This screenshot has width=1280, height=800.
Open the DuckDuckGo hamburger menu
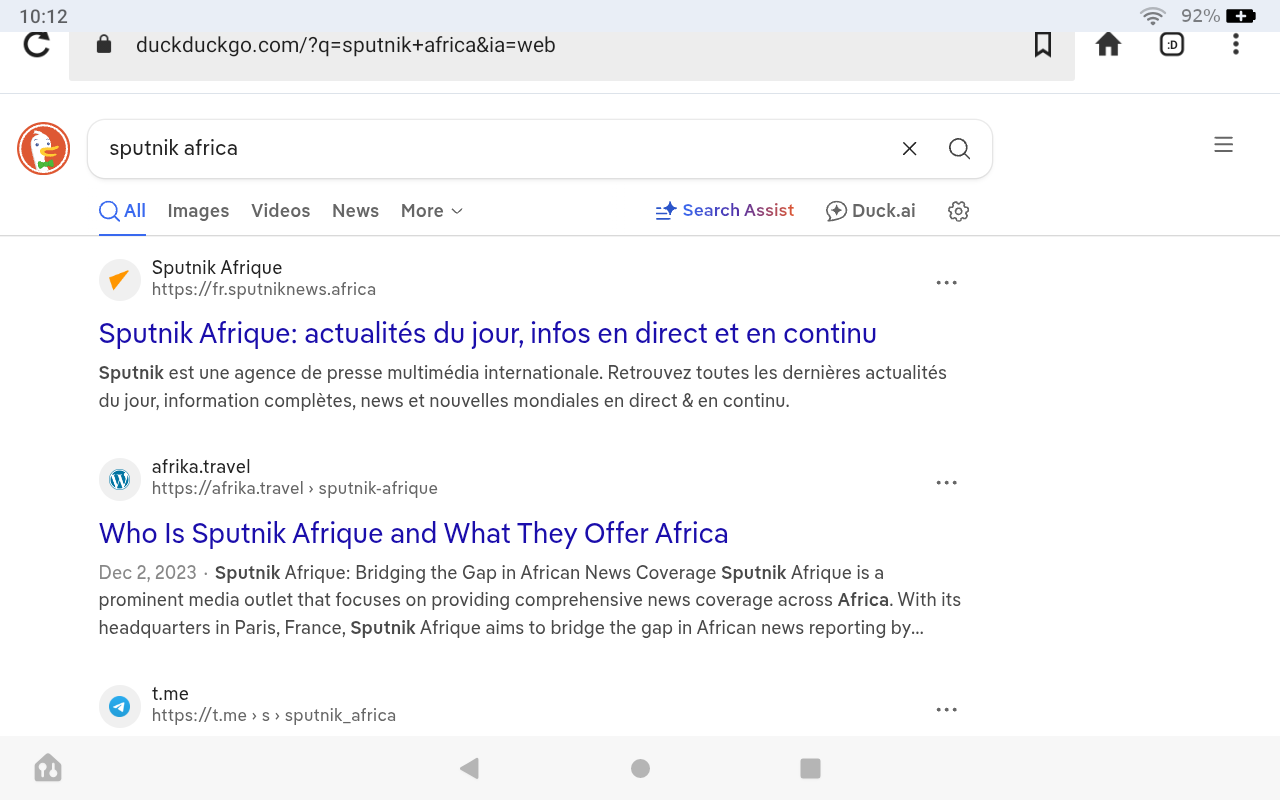point(1223,145)
